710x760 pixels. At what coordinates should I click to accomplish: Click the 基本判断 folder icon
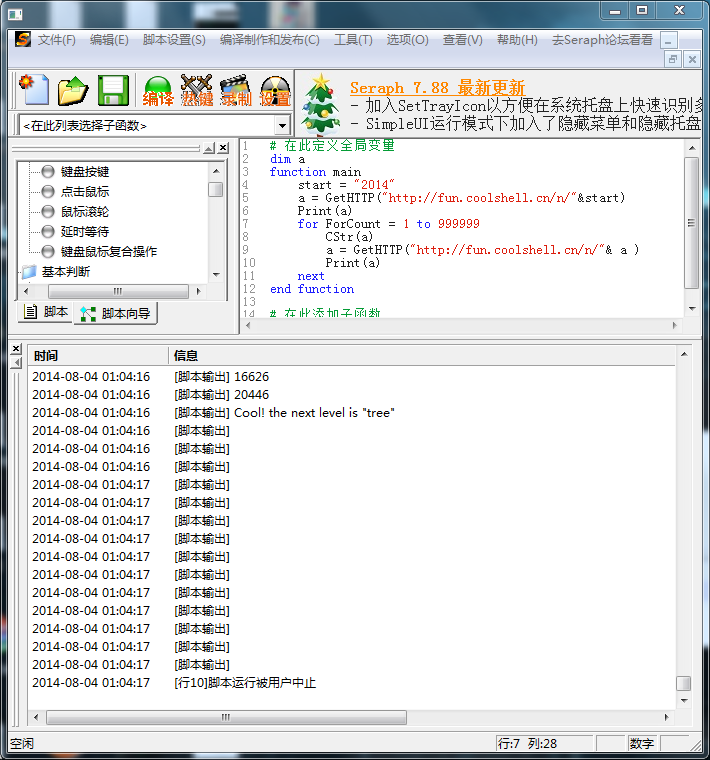click(29, 272)
